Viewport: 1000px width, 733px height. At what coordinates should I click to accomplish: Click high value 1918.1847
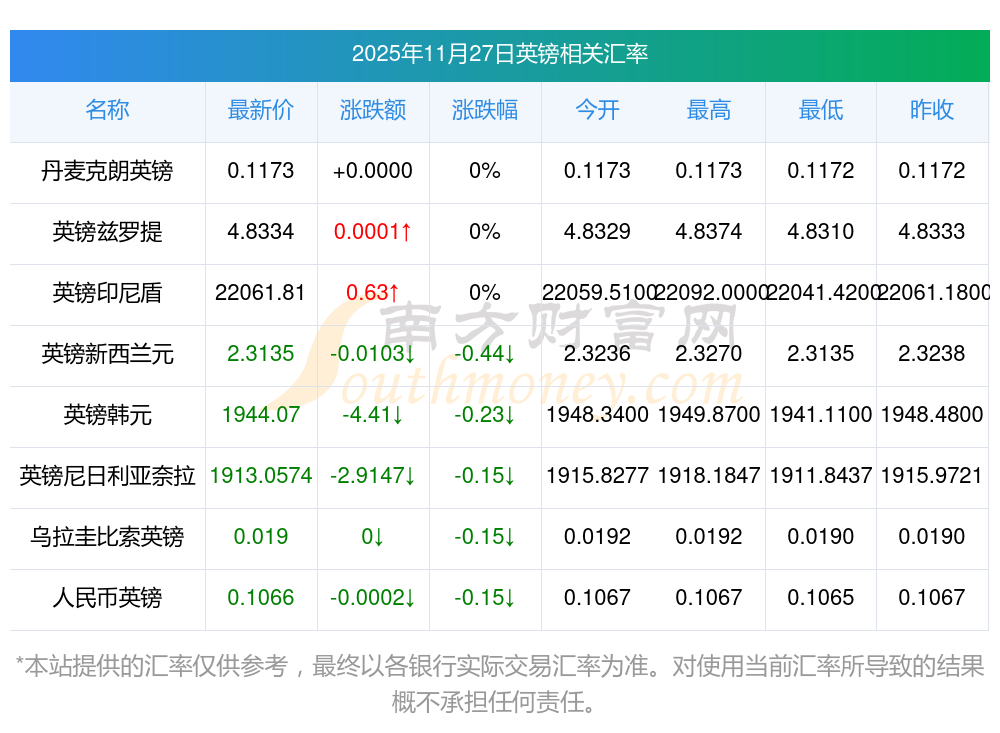click(709, 476)
